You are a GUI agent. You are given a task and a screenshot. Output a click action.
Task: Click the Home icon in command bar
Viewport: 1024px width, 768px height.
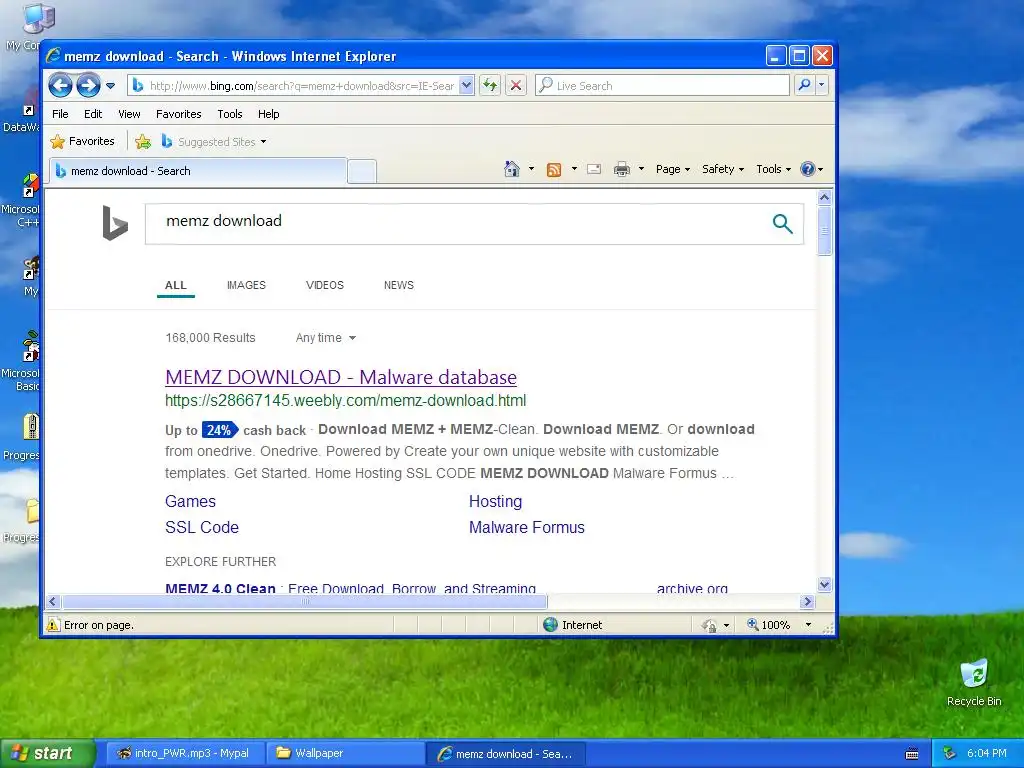pyautogui.click(x=512, y=169)
